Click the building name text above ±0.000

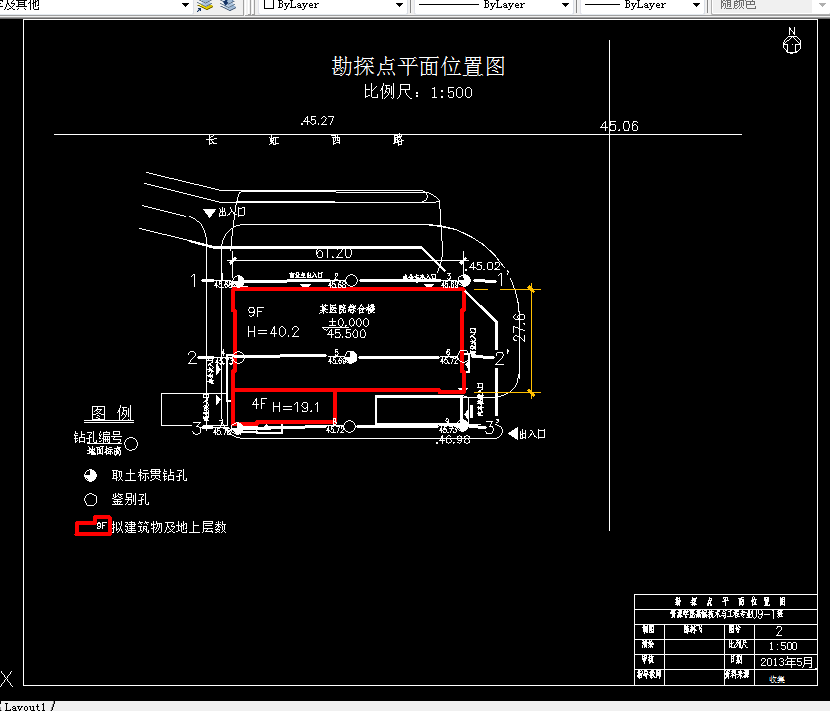[x=347, y=309]
